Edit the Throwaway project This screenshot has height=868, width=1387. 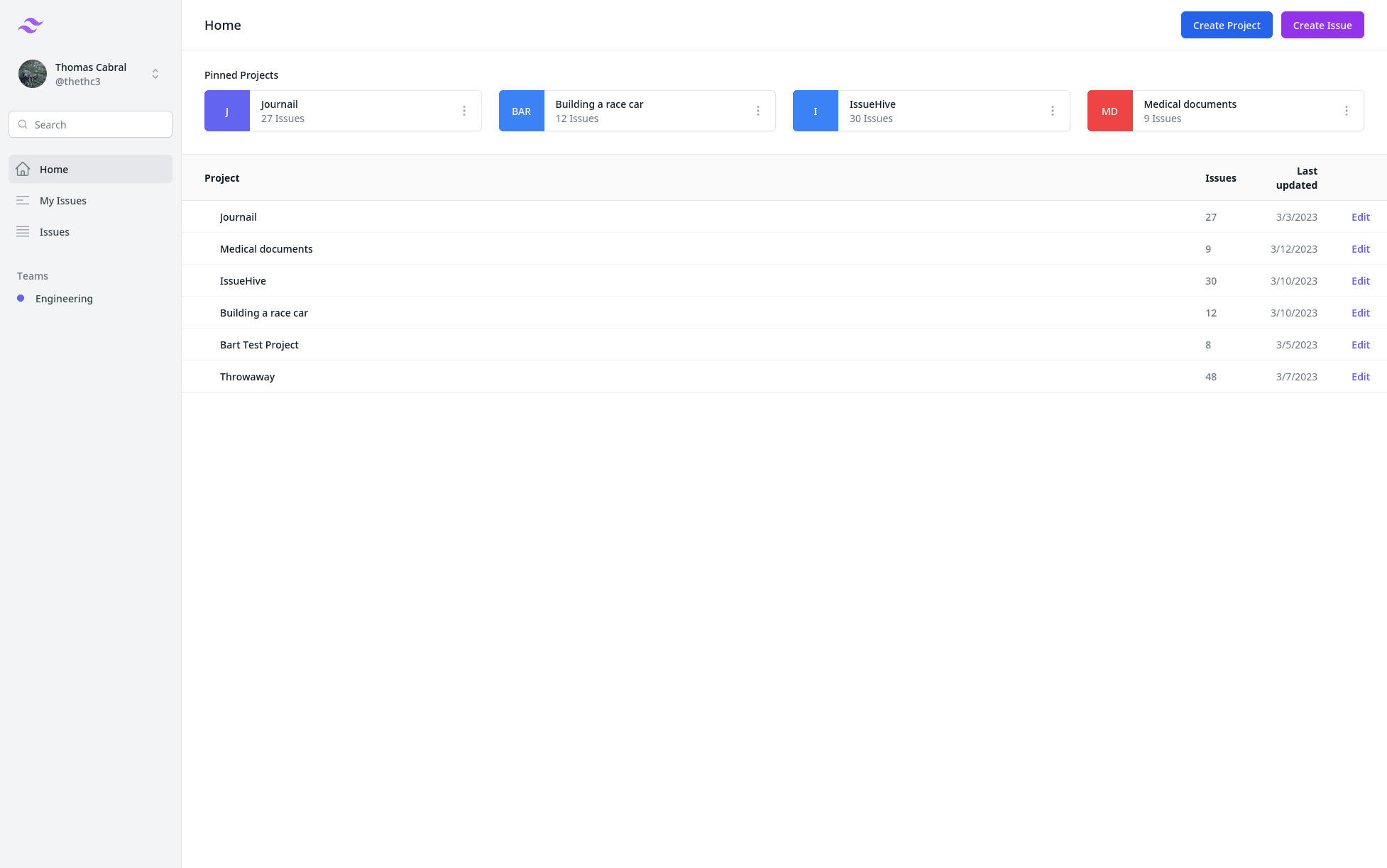point(1360,377)
